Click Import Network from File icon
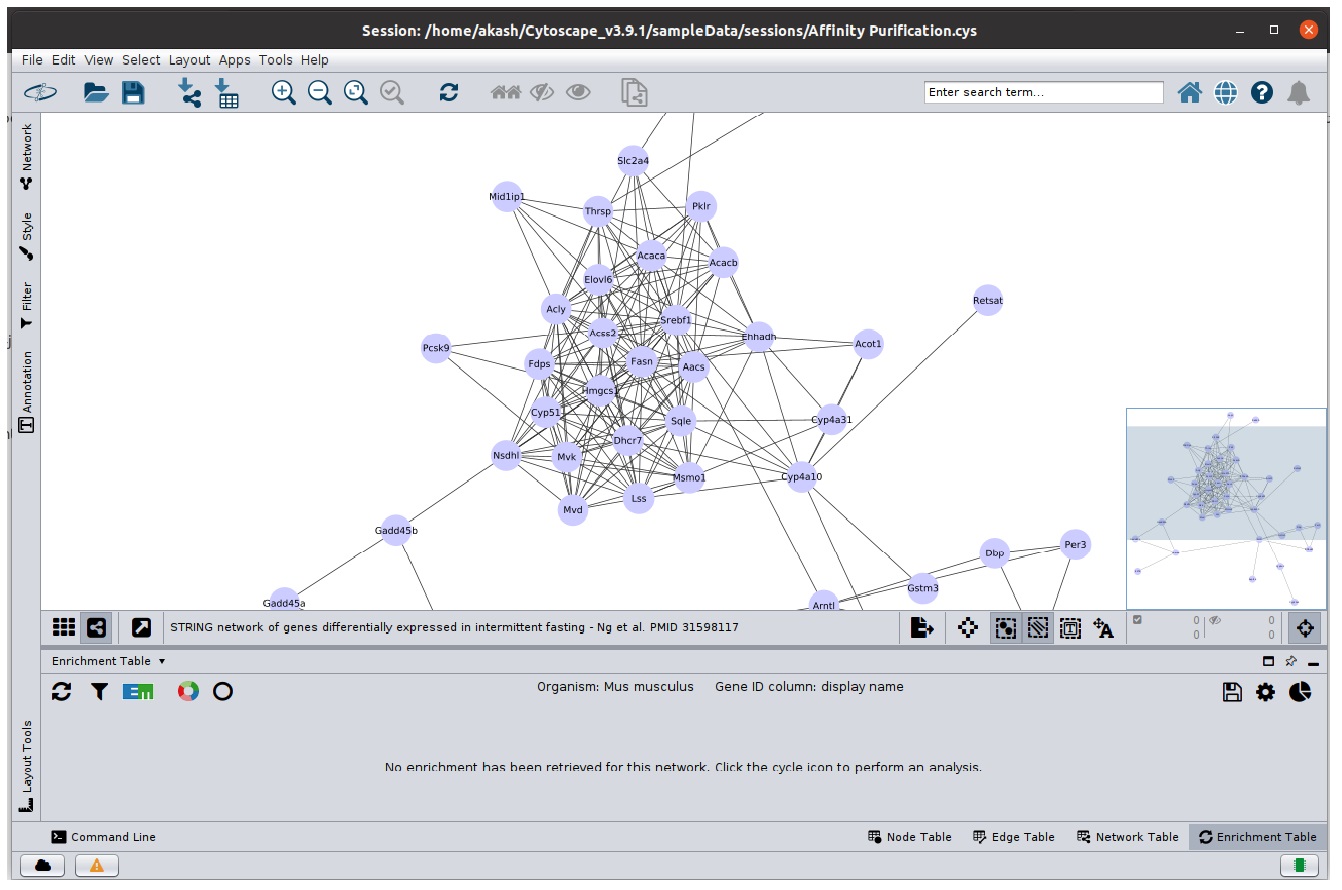 (x=189, y=93)
